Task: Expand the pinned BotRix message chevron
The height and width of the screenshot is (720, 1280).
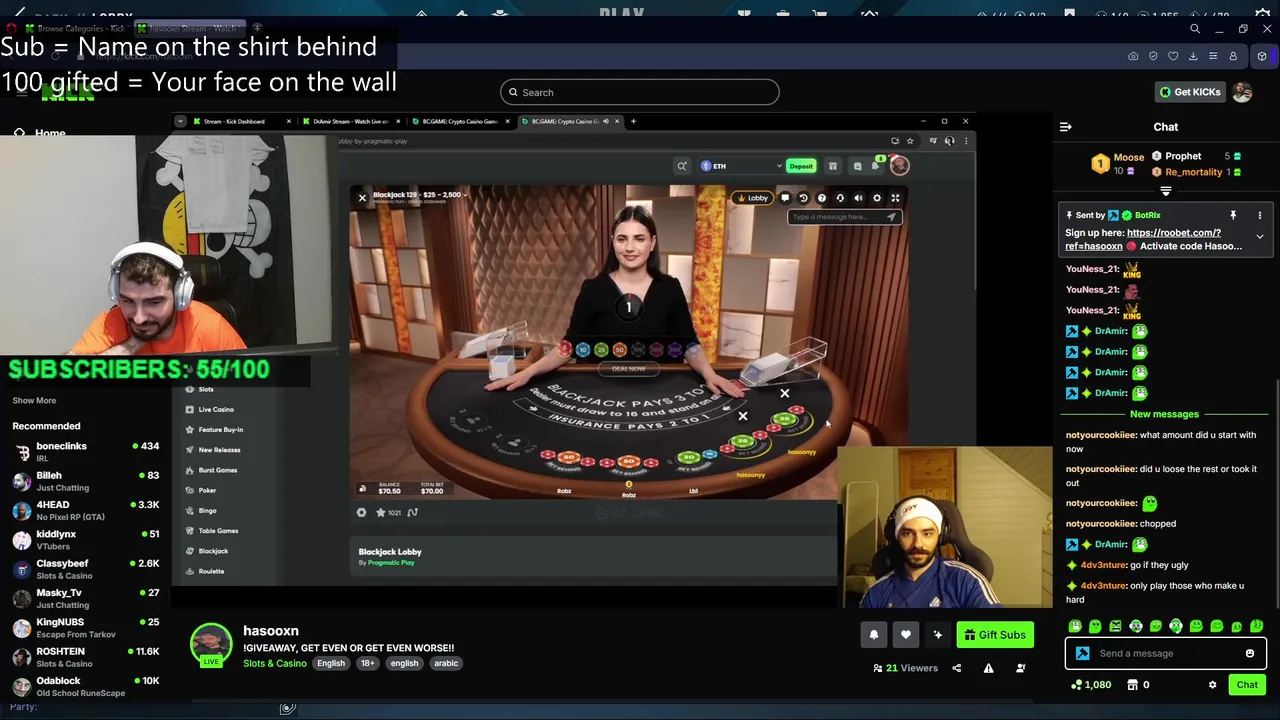Action: [1260, 237]
